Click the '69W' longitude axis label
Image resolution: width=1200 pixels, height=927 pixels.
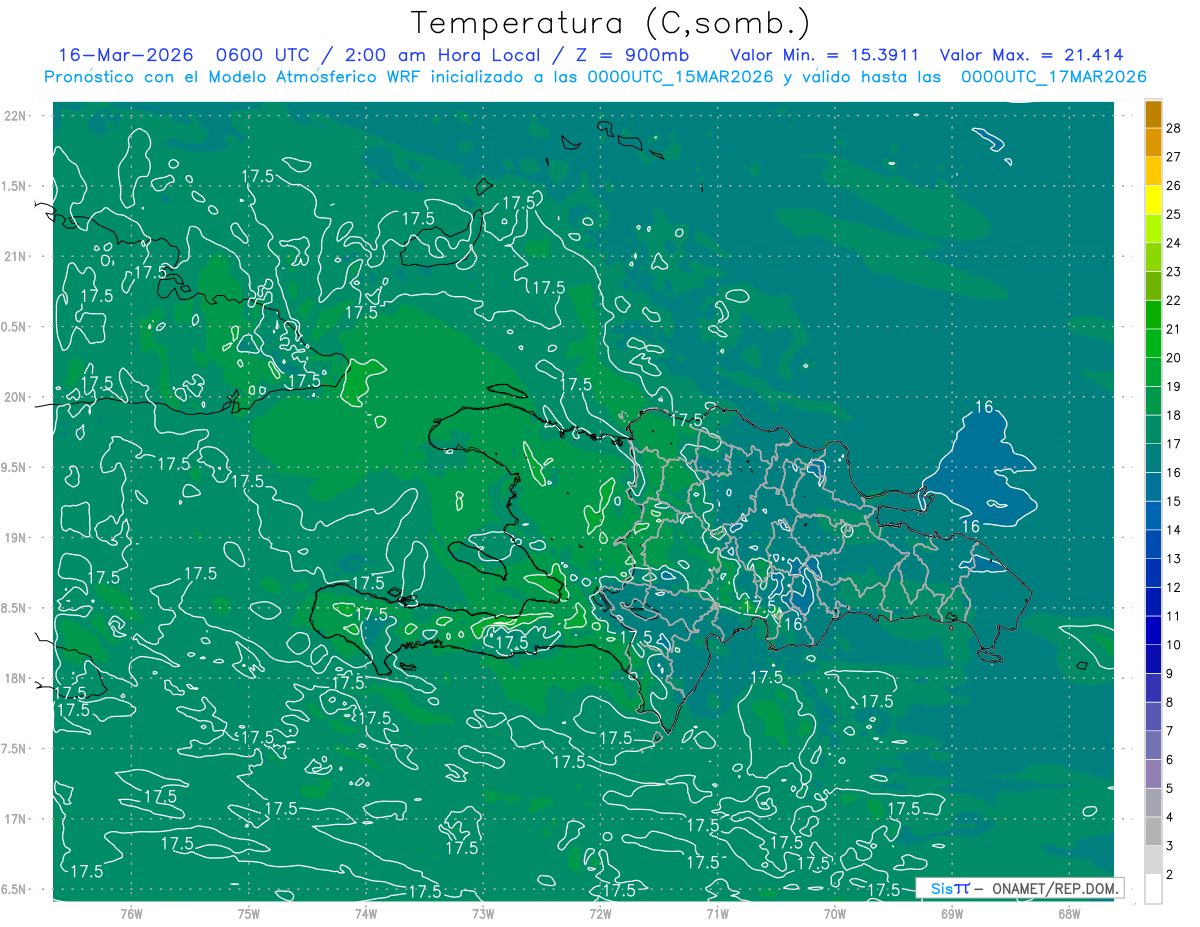tap(951, 914)
